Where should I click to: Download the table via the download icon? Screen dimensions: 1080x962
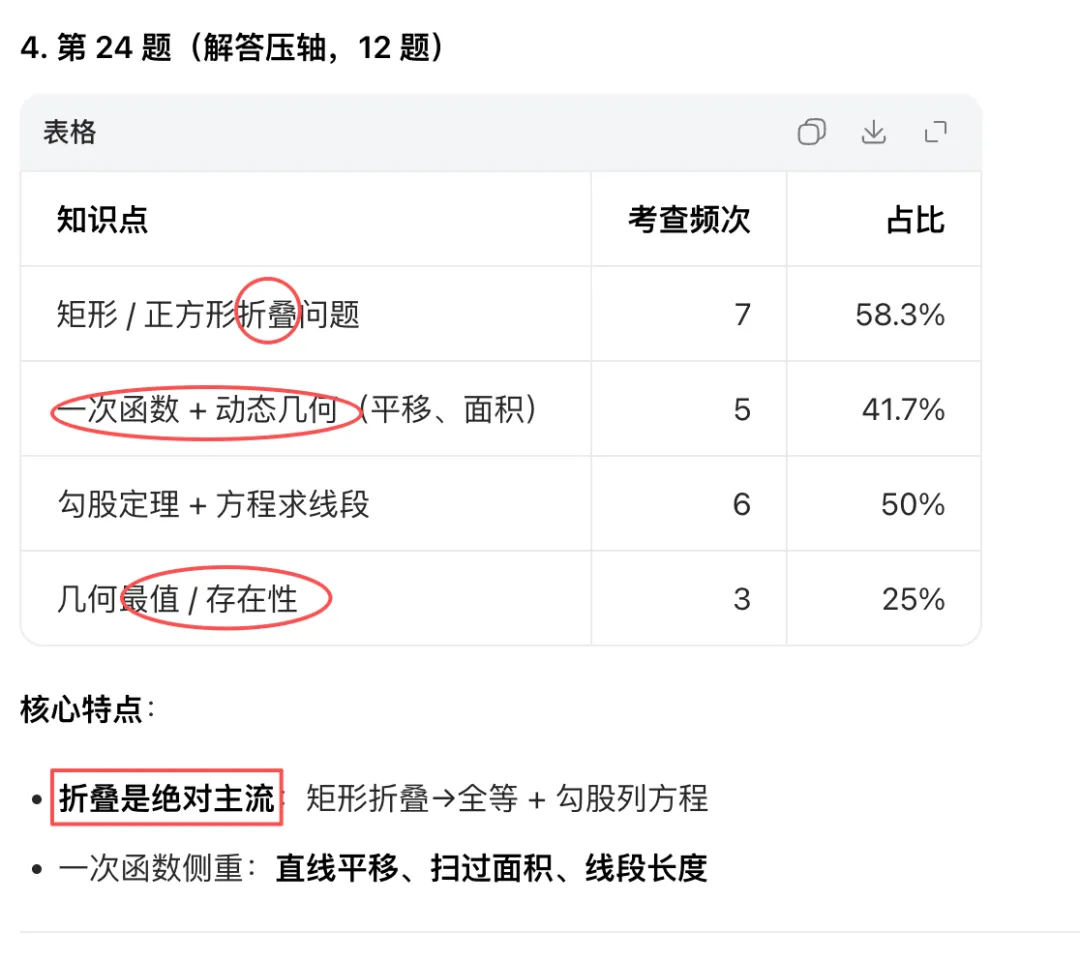[x=873, y=132]
